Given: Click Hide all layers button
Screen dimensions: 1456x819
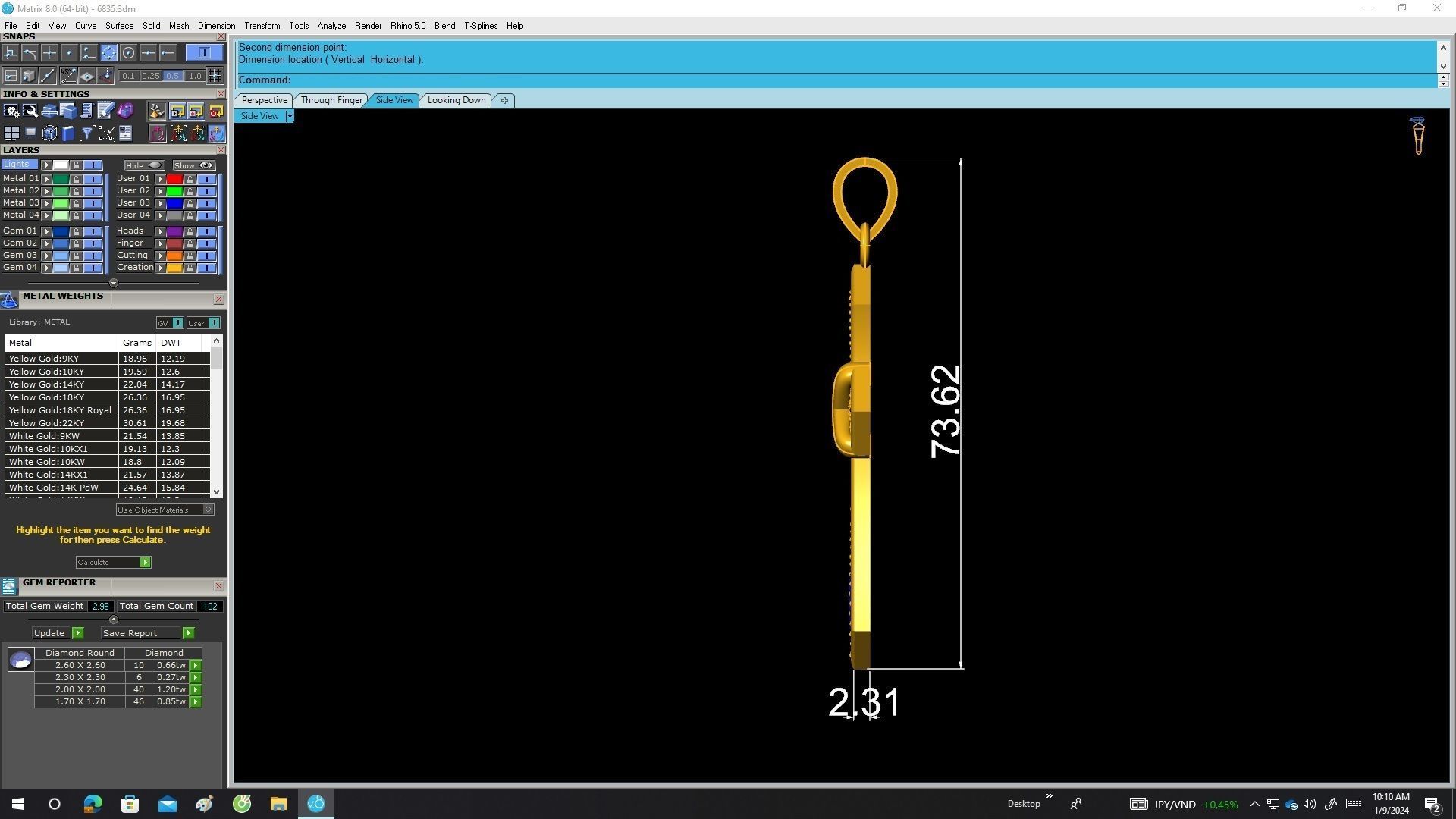Looking at the screenshot, I should coord(144,165).
